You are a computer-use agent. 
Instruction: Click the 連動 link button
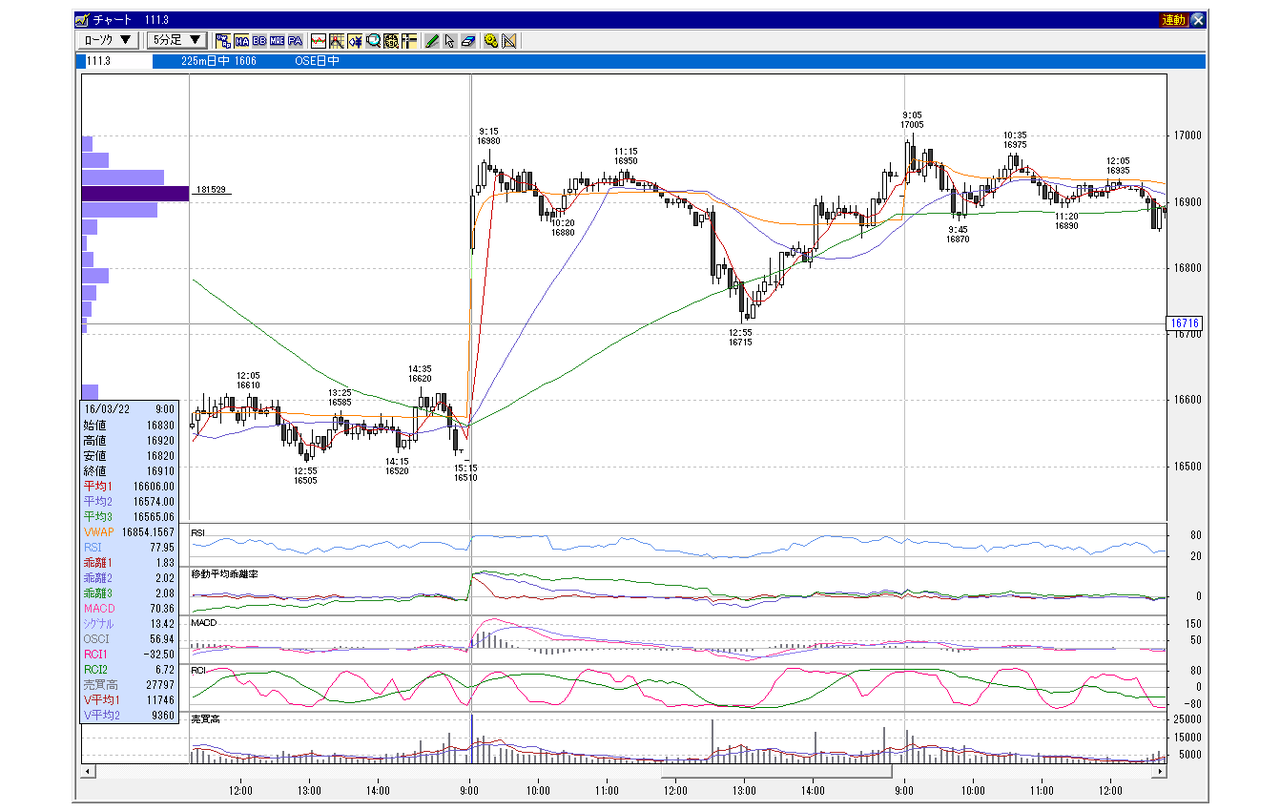(1174, 19)
